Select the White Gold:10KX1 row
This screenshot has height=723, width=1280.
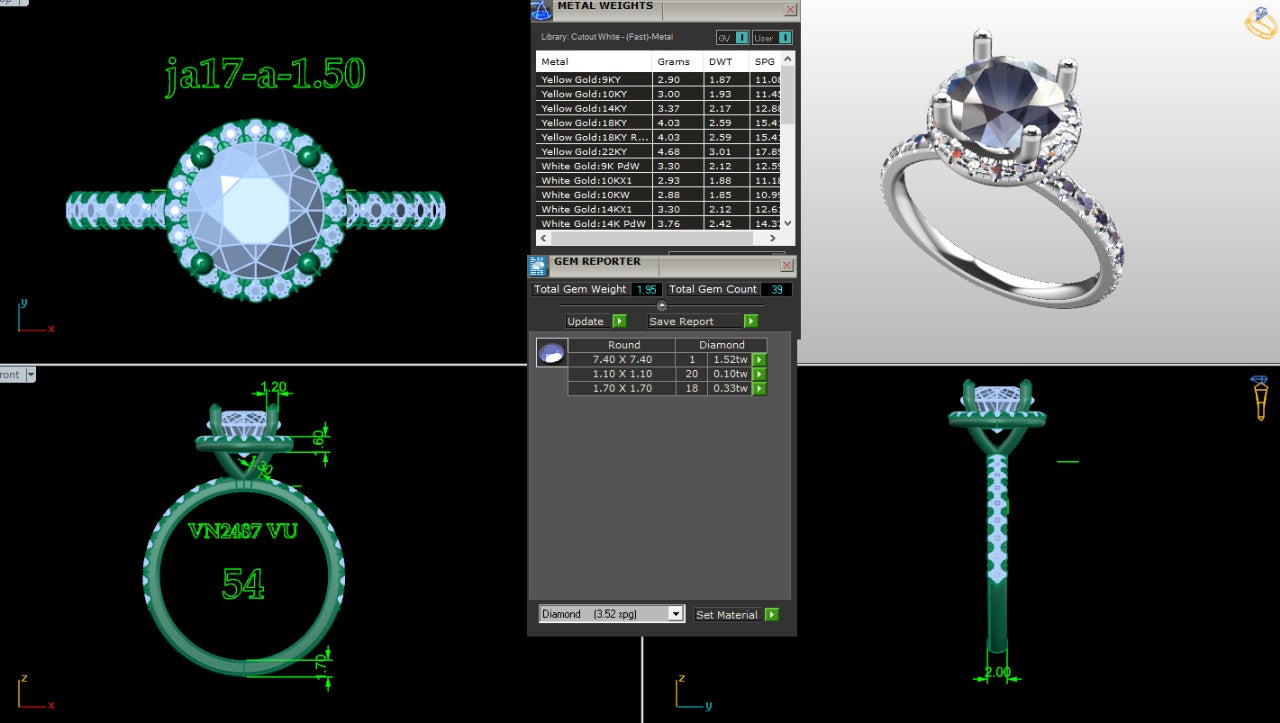click(658, 180)
